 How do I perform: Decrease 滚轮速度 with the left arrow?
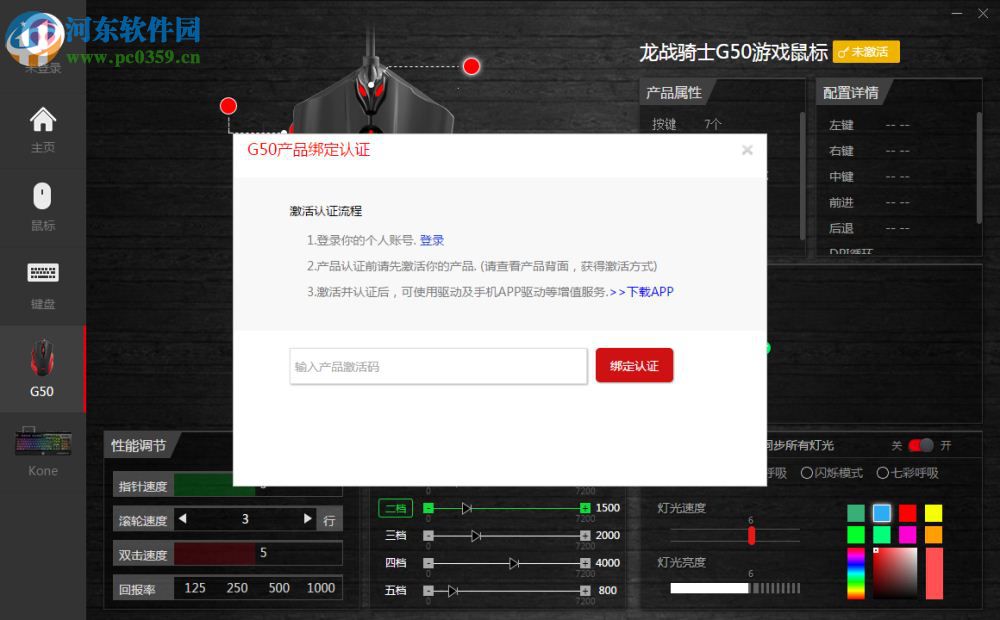(x=182, y=519)
